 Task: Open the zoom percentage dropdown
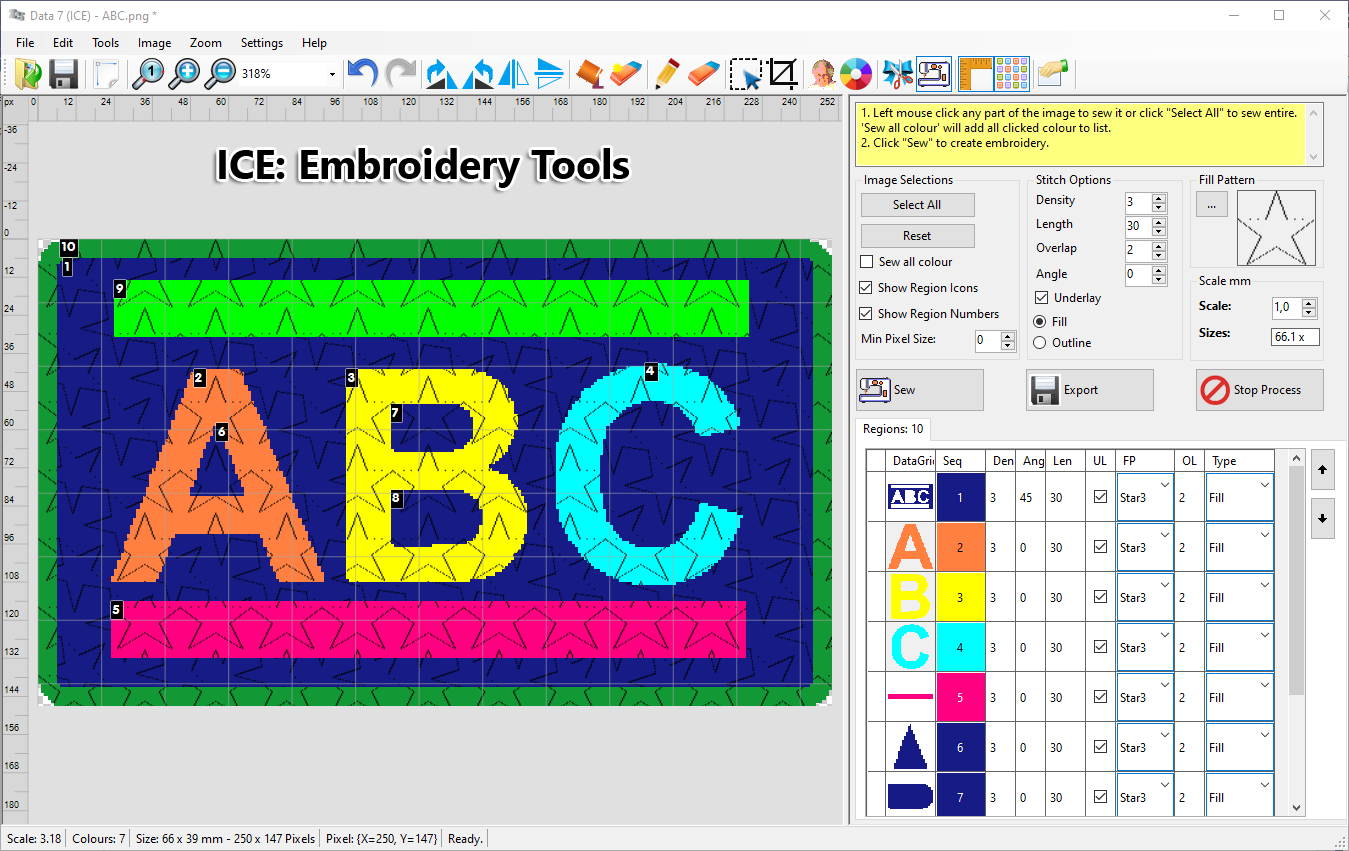pyautogui.click(x=332, y=75)
